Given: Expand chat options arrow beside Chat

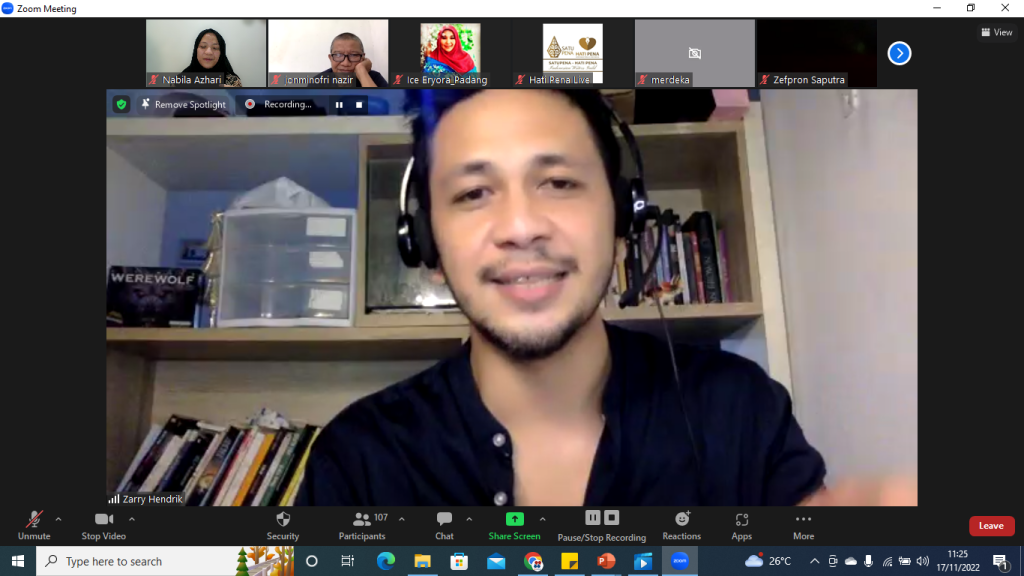Looking at the screenshot, I should pyautogui.click(x=469, y=519).
